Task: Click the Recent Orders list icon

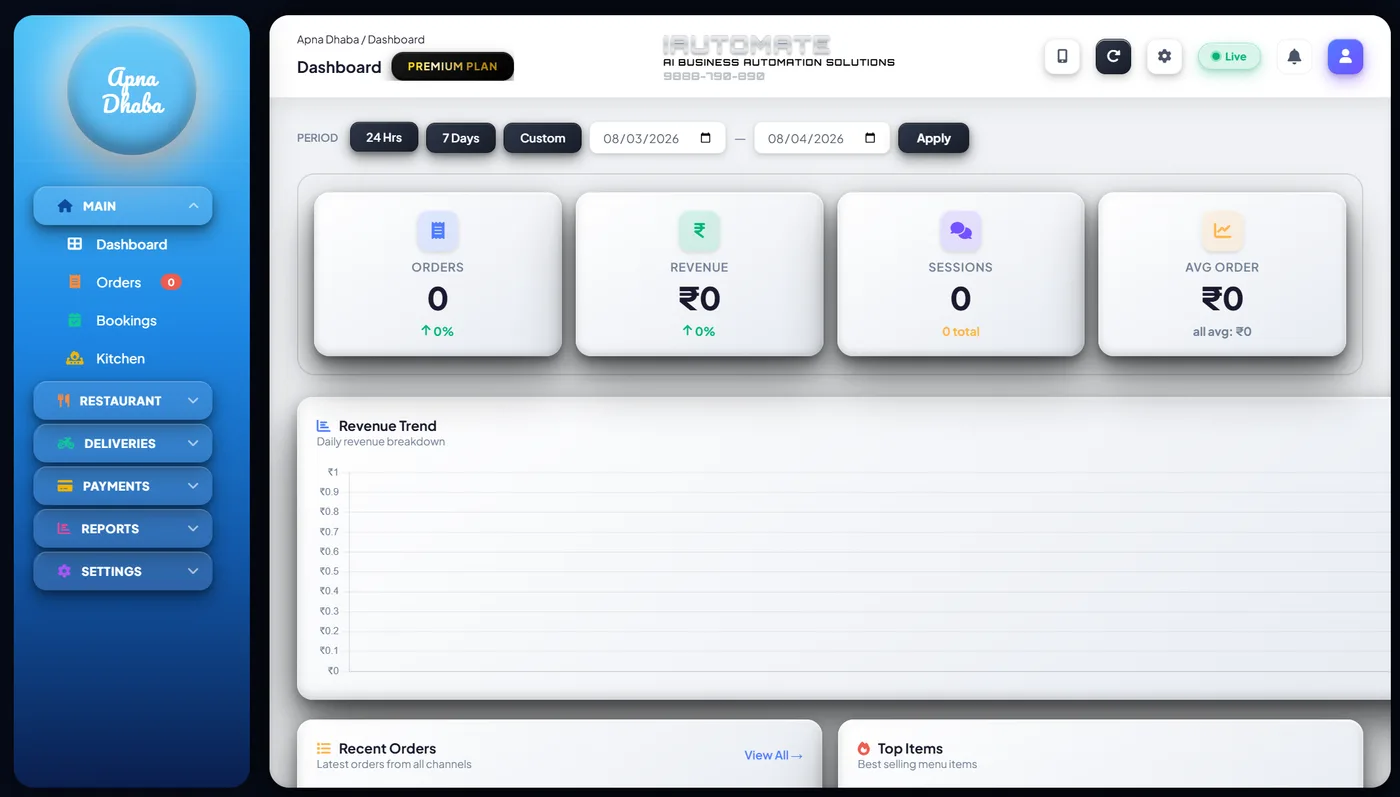Action: (x=324, y=748)
